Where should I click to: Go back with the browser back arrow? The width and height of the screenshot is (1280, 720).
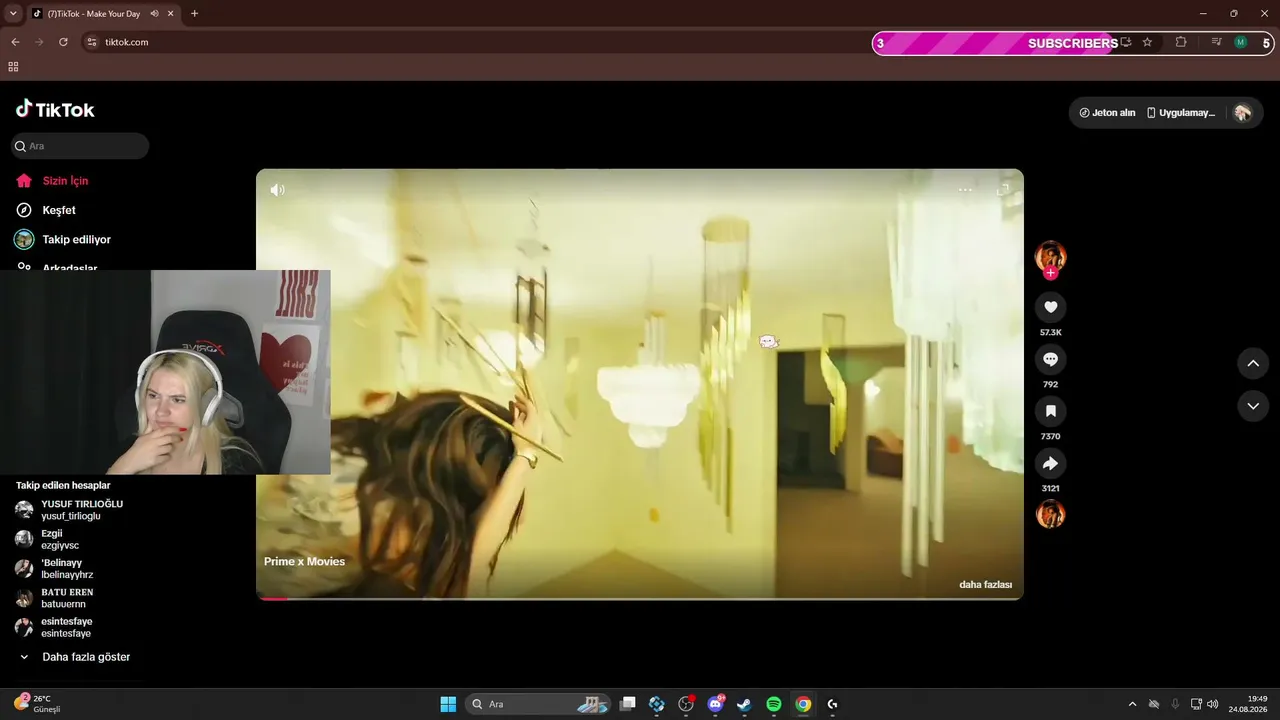pyautogui.click(x=15, y=42)
